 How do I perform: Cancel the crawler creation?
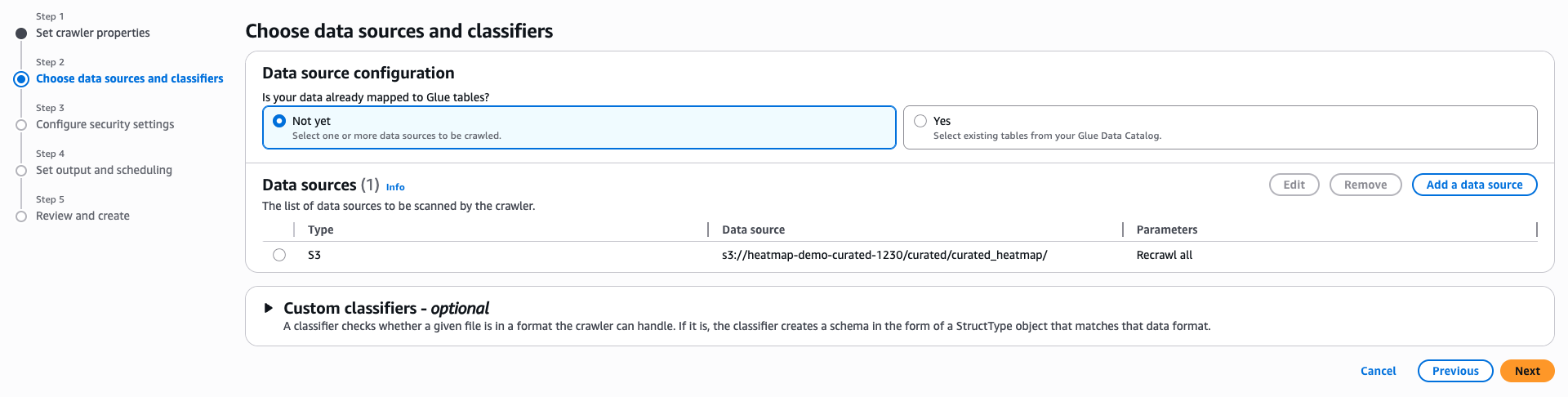[1378, 371]
